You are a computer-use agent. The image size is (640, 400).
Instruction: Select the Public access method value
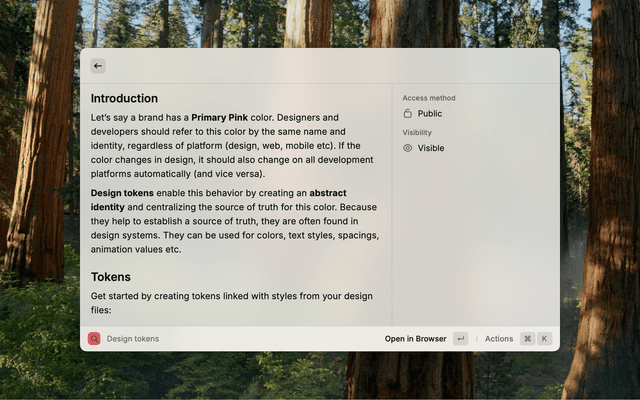(x=429, y=114)
